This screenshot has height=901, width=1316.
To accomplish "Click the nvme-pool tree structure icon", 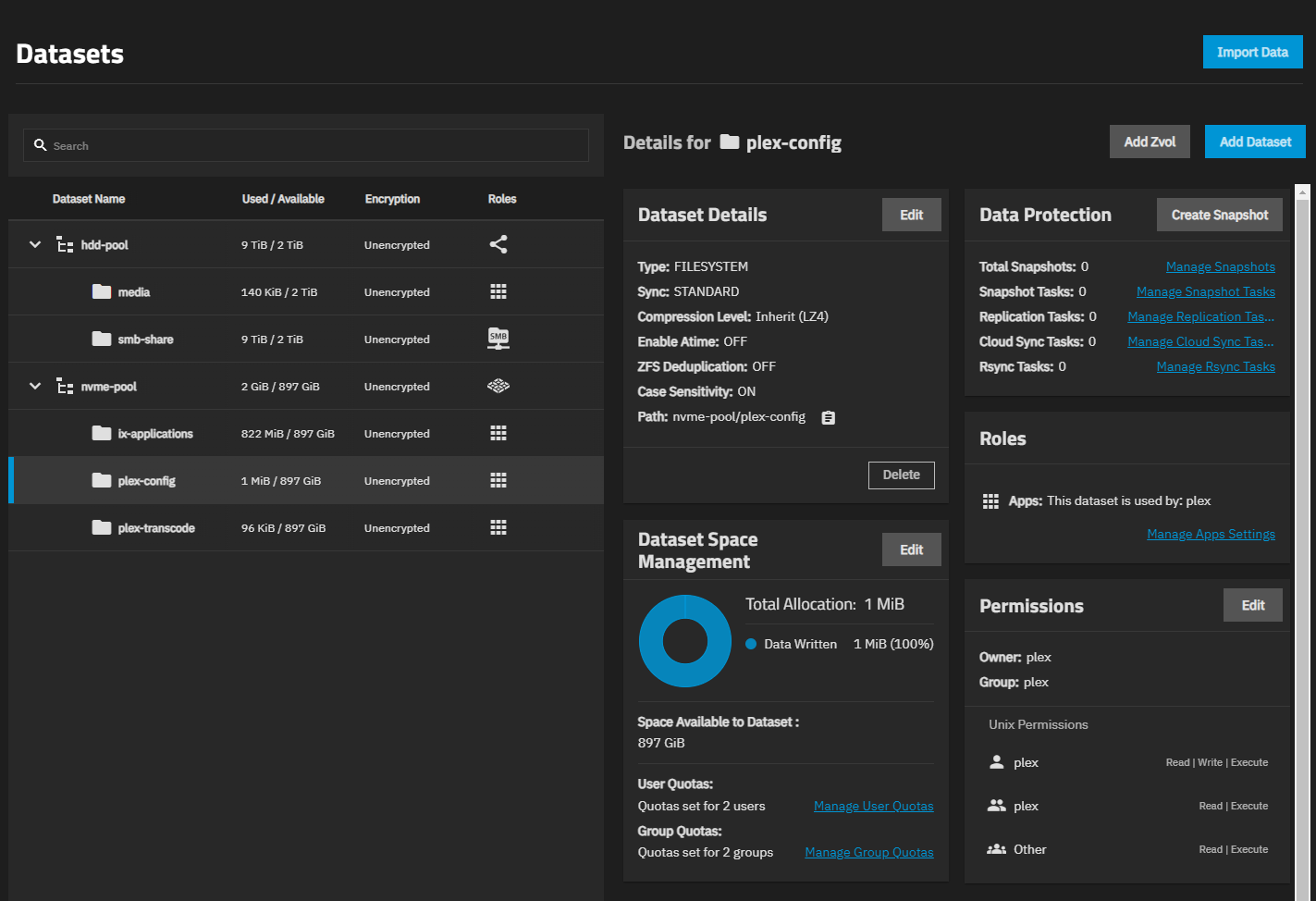I will 65,387.
